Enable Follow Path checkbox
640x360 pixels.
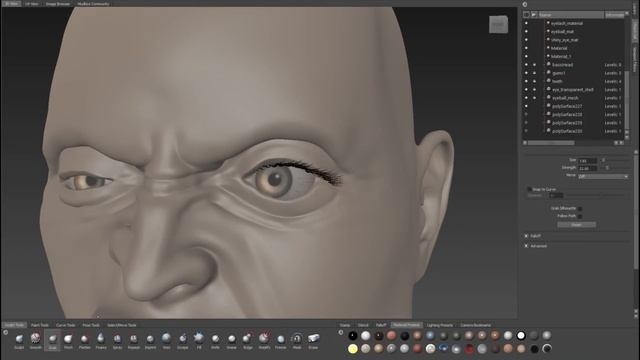pos(580,216)
